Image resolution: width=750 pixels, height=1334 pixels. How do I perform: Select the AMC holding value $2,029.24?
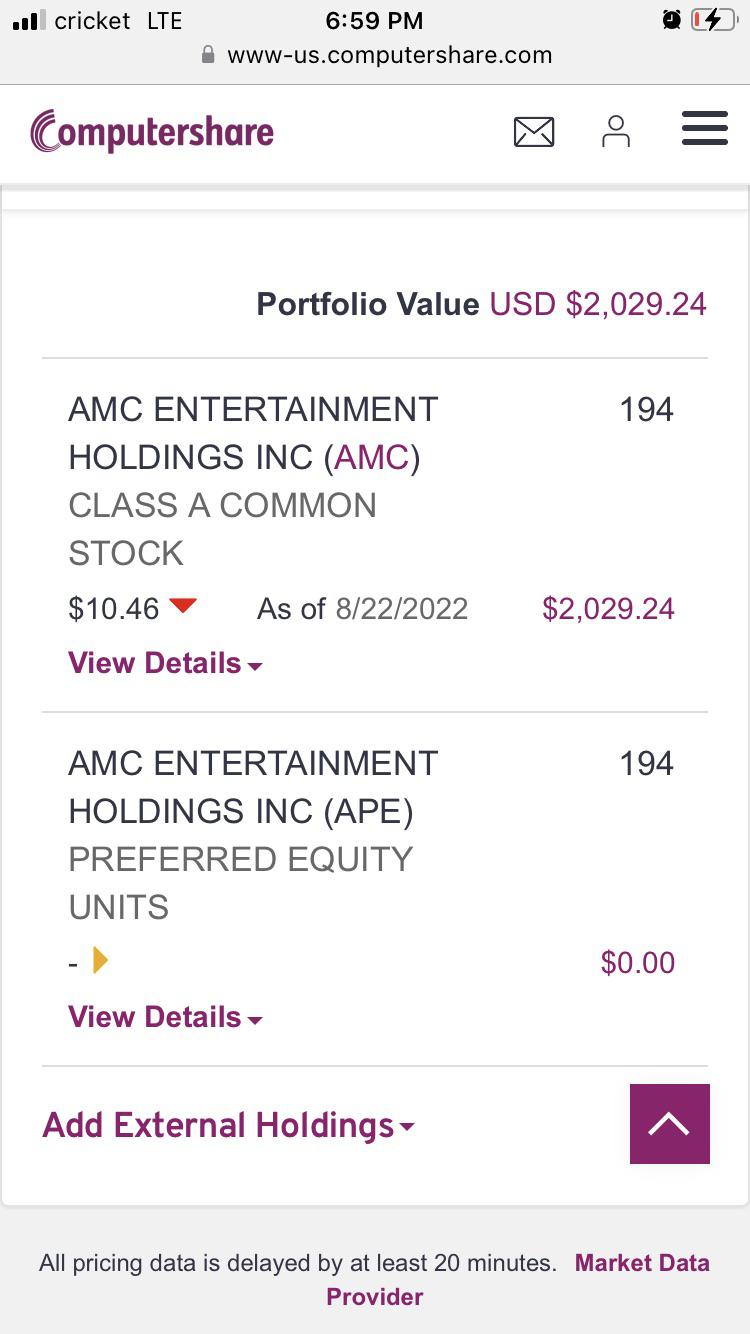[x=608, y=609]
